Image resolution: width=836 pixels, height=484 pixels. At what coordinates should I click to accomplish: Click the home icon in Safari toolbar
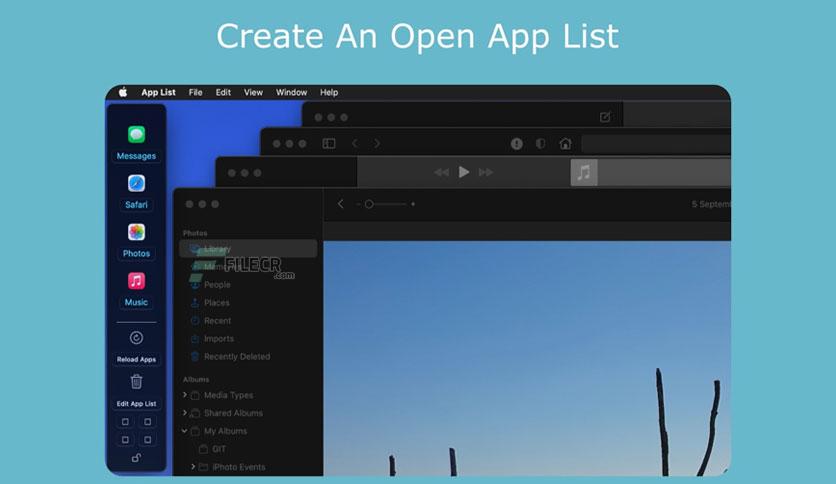[565, 143]
